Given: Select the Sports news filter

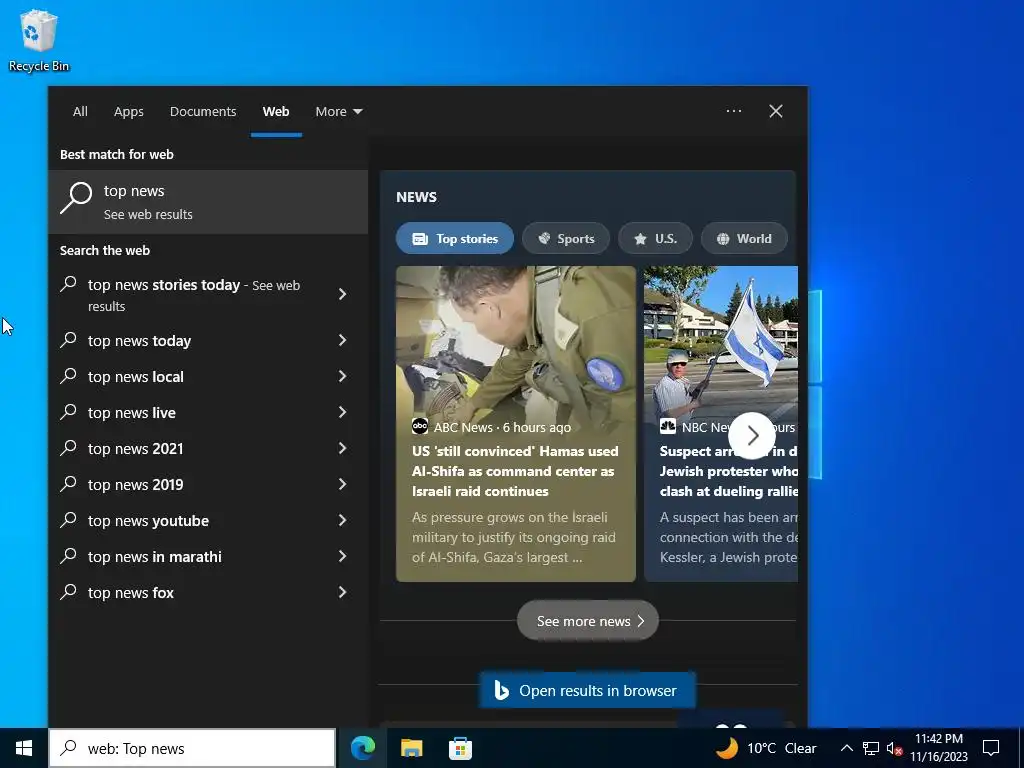Looking at the screenshot, I should pyautogui.click(x=566, y=239).
